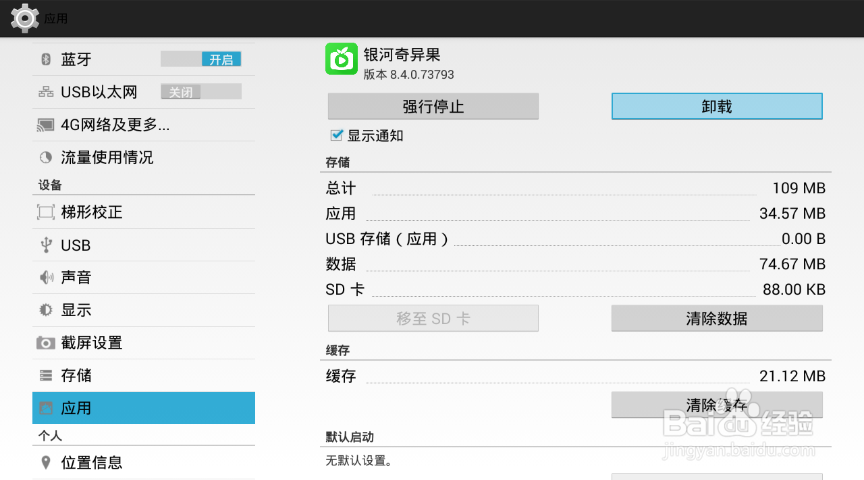This screenshot has width=864, height=480.
Task: Open 位置信息 location settings
Action: coord(143,462)
